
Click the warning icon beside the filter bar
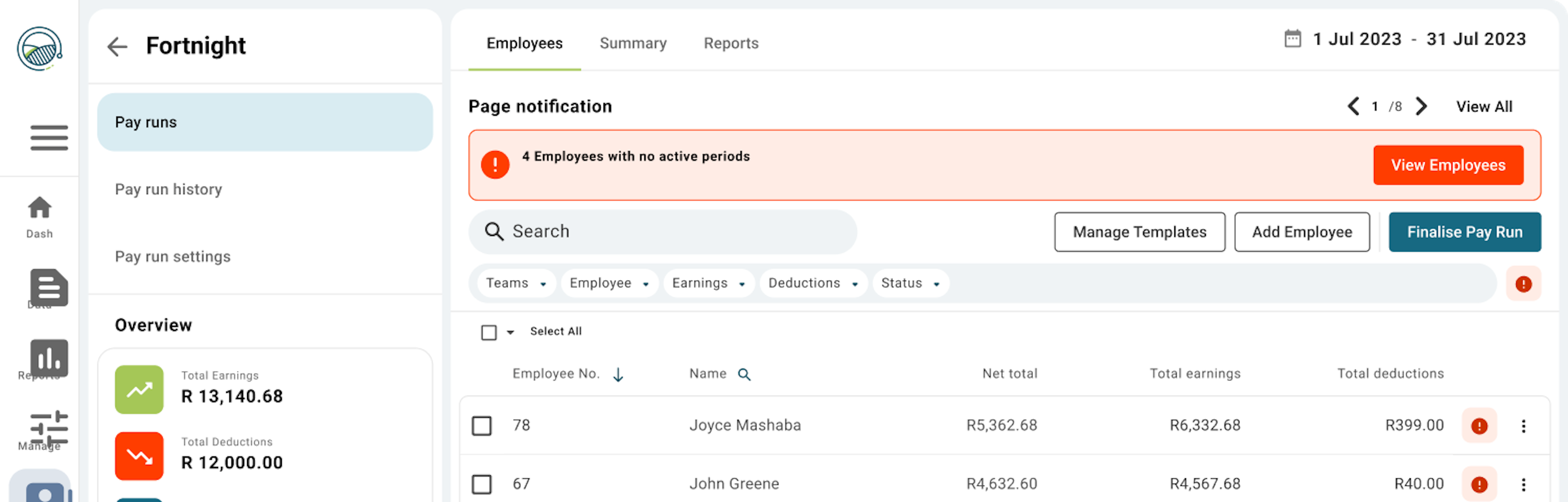pyautogui.click(x=1523, y=284)
